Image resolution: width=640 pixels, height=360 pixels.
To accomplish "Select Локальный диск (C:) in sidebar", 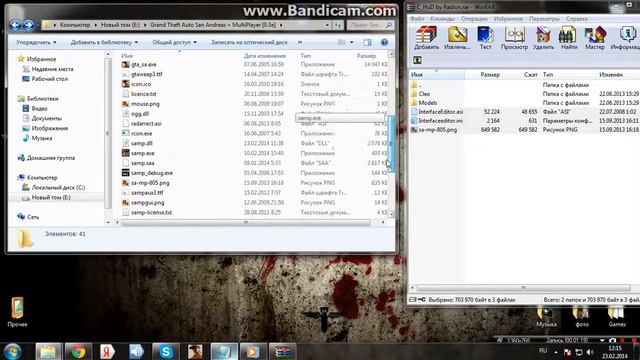I will 58,187.
